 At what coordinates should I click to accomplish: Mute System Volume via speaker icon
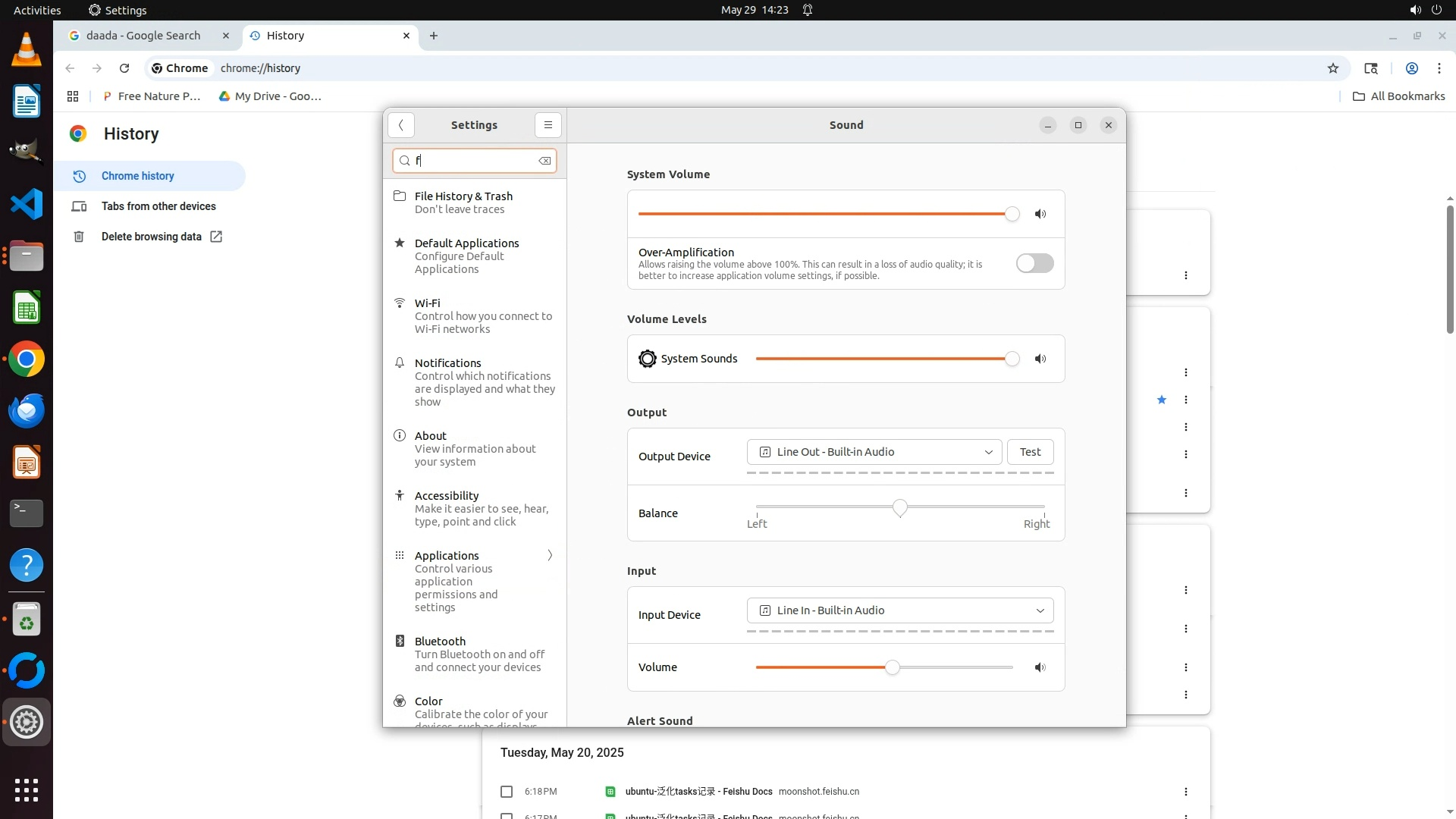click(1040, 214)
